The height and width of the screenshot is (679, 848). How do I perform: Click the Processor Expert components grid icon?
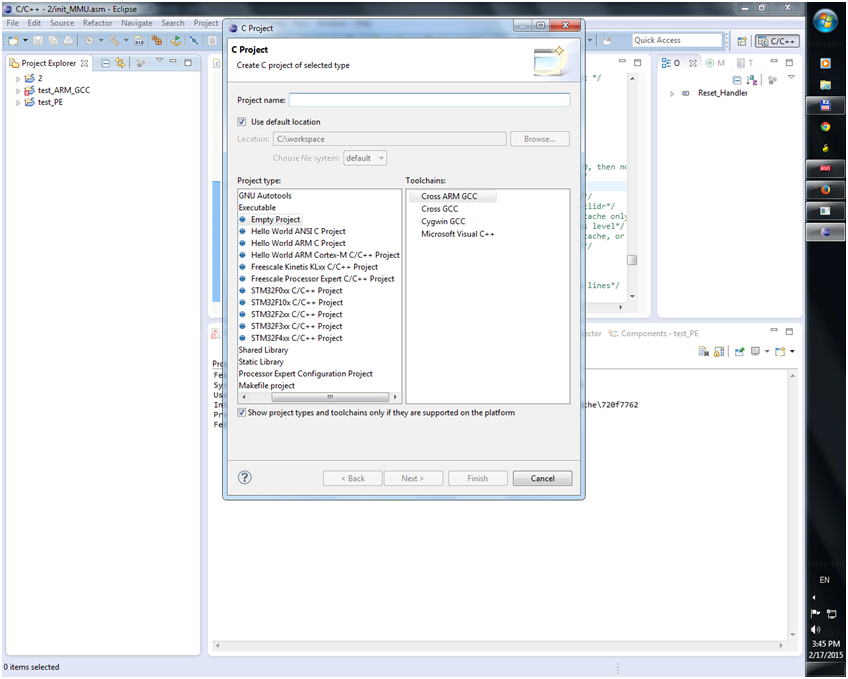tap(157, 41)
